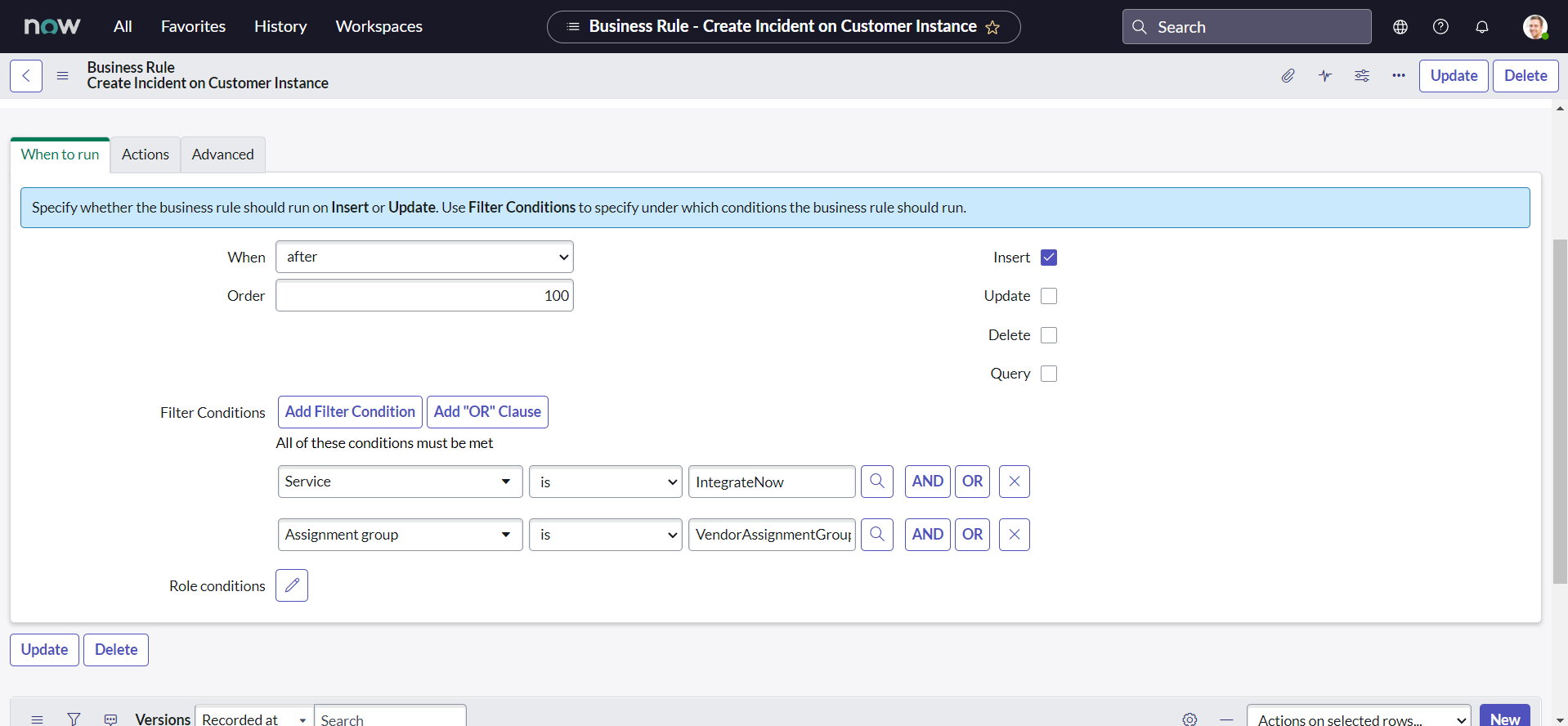Open the Service field selector dropdown

[401, 482]
